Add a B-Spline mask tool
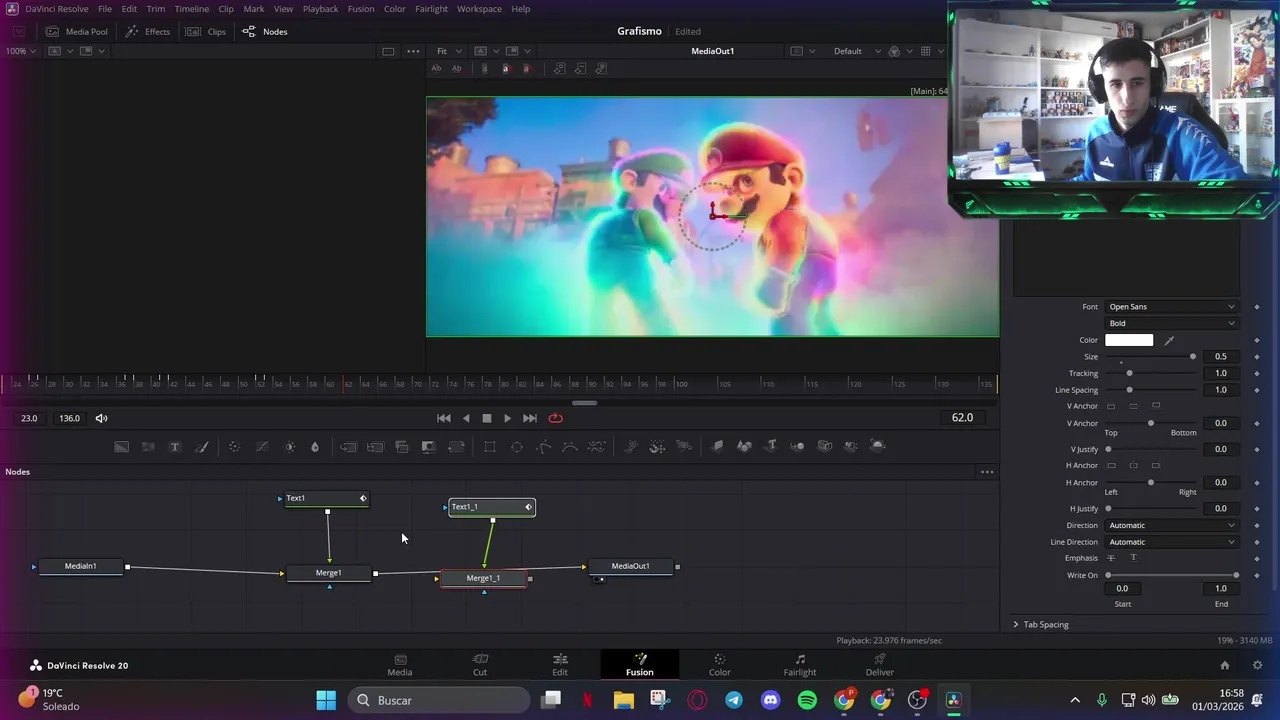Image resolution: width=1280 pixels, height=720 pixels. pyautogui.click(x=570, y=446)
